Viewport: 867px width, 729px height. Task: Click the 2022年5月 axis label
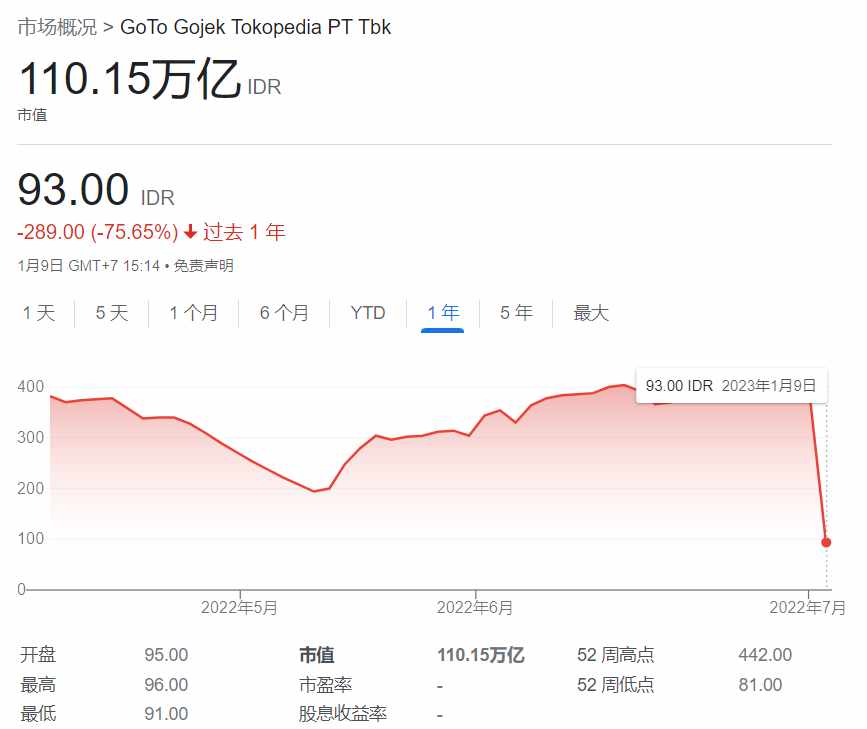[239, 608]
